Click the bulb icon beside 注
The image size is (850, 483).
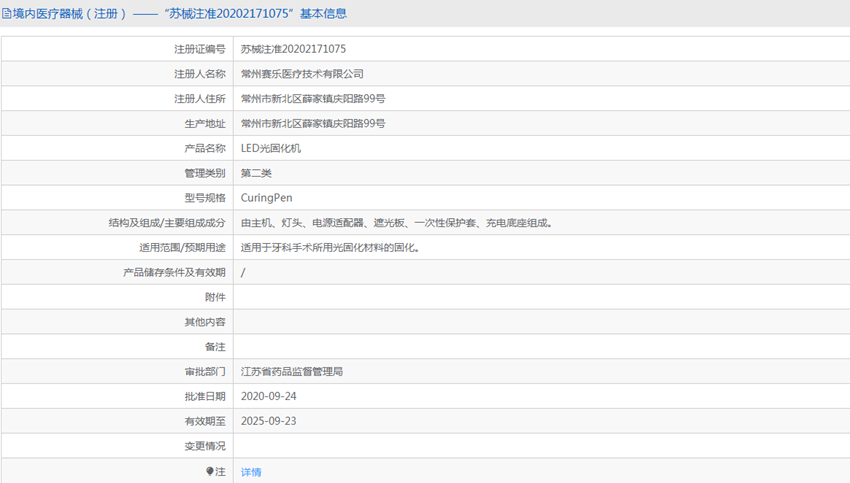pyautogui.click(x=210, y=472)
